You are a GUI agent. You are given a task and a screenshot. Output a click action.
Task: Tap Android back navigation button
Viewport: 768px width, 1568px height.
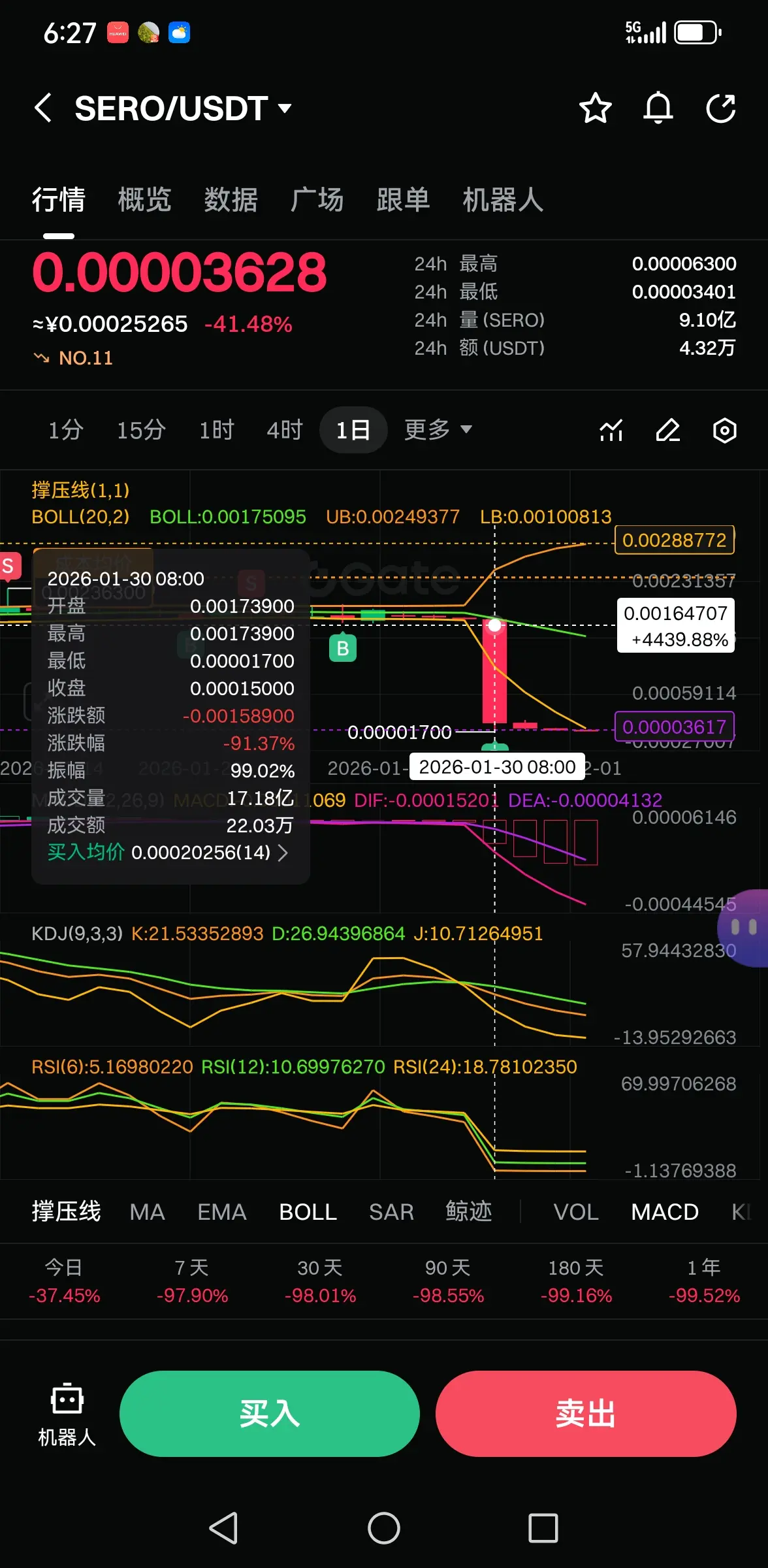click(x=224, y=1528)
